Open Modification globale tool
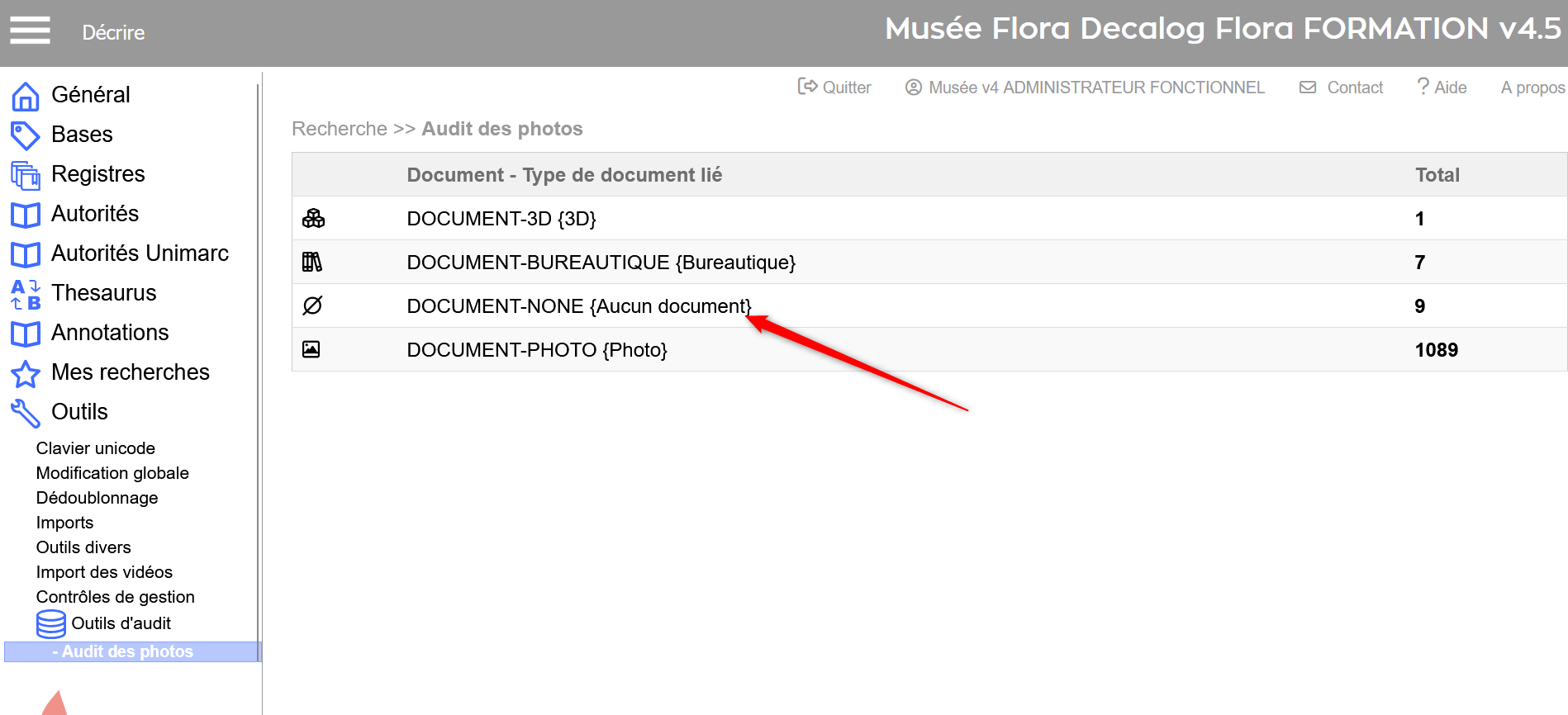Screen dimensions: 1568x715 pos(112,473)
